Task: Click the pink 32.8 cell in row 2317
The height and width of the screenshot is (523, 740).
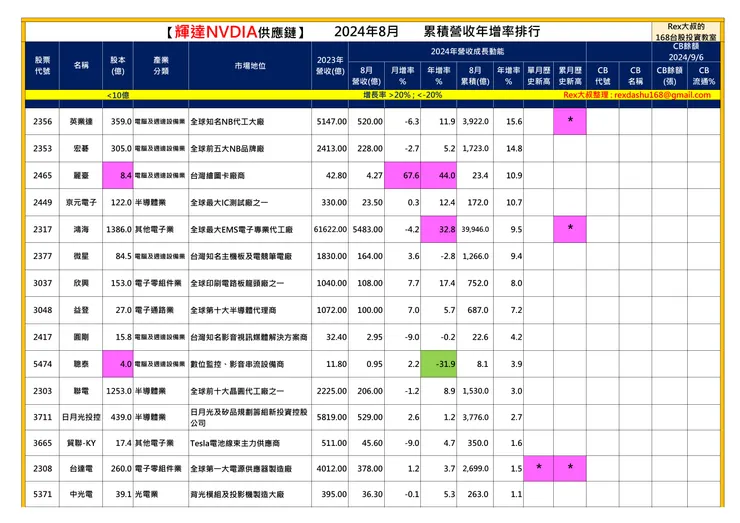Action: coord(439,229)
